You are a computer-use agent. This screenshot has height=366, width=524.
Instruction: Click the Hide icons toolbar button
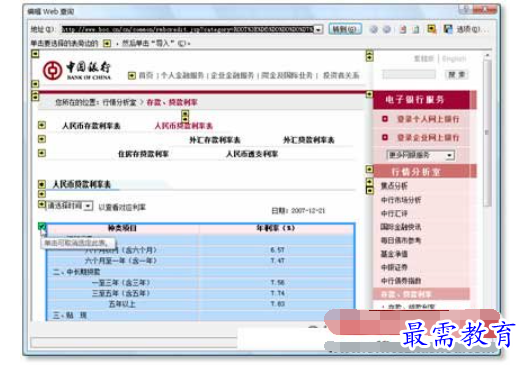pyautogui.click(x=432, y=29)
